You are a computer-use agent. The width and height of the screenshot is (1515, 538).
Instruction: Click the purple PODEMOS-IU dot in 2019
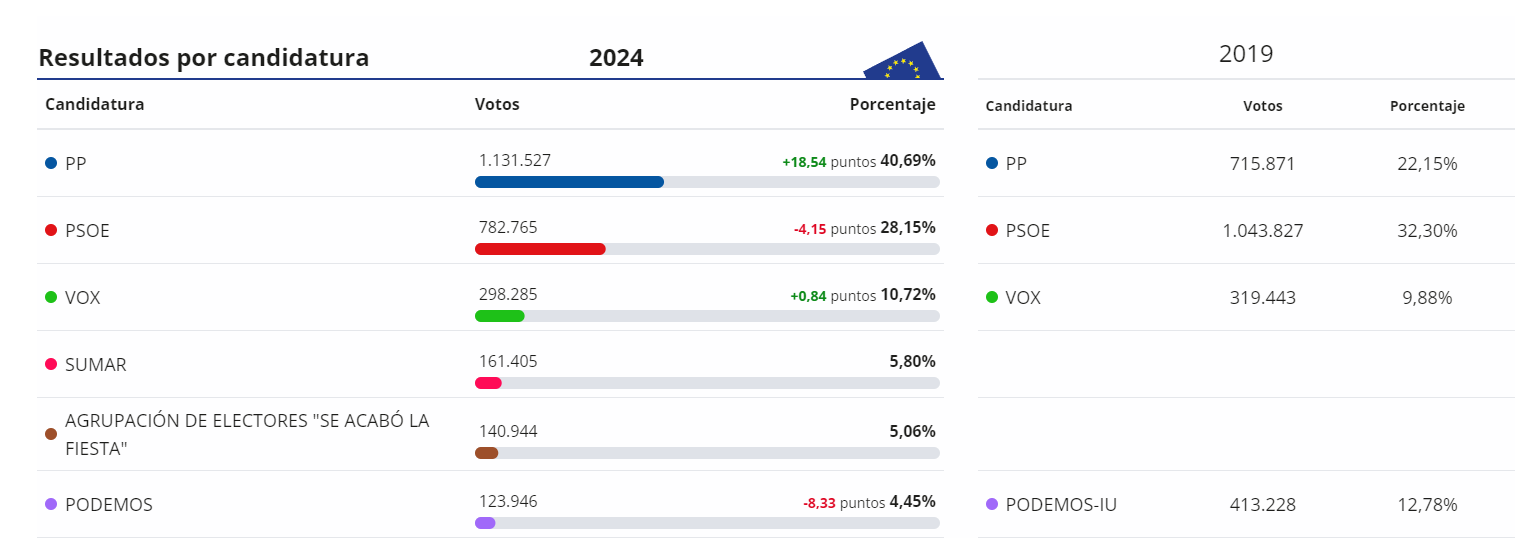point(992,504)
